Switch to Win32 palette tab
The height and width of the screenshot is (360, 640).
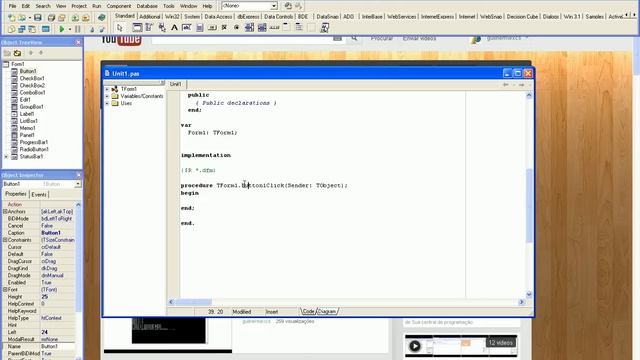click(172, 16)
